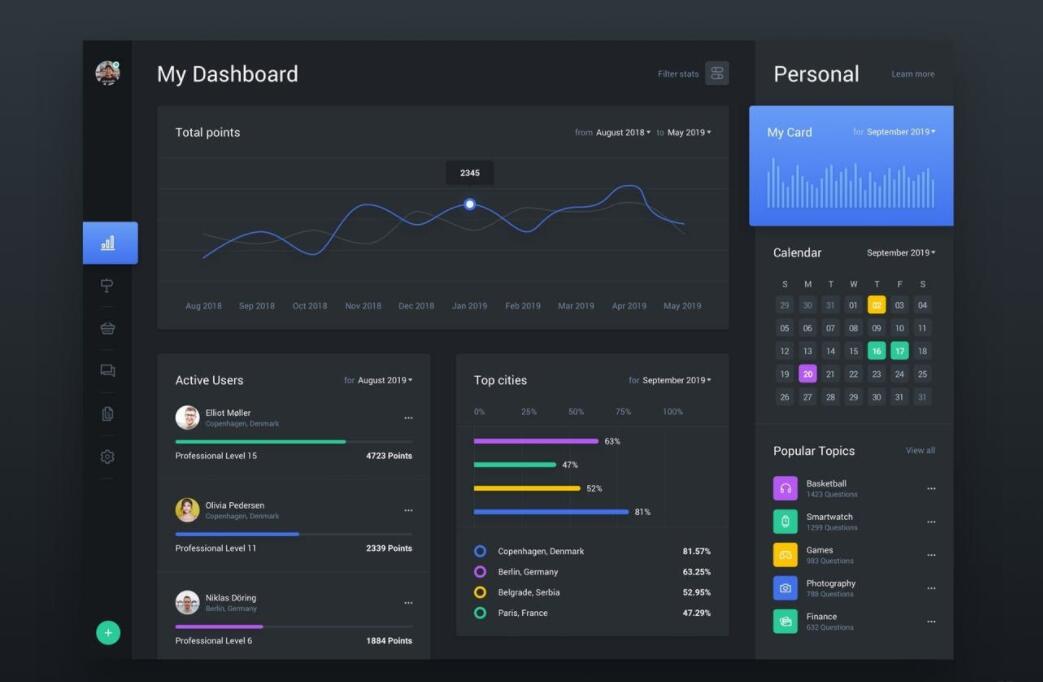
Task: Expand the 'August 2018' from-date dropdown
Action: pos(623,132)
